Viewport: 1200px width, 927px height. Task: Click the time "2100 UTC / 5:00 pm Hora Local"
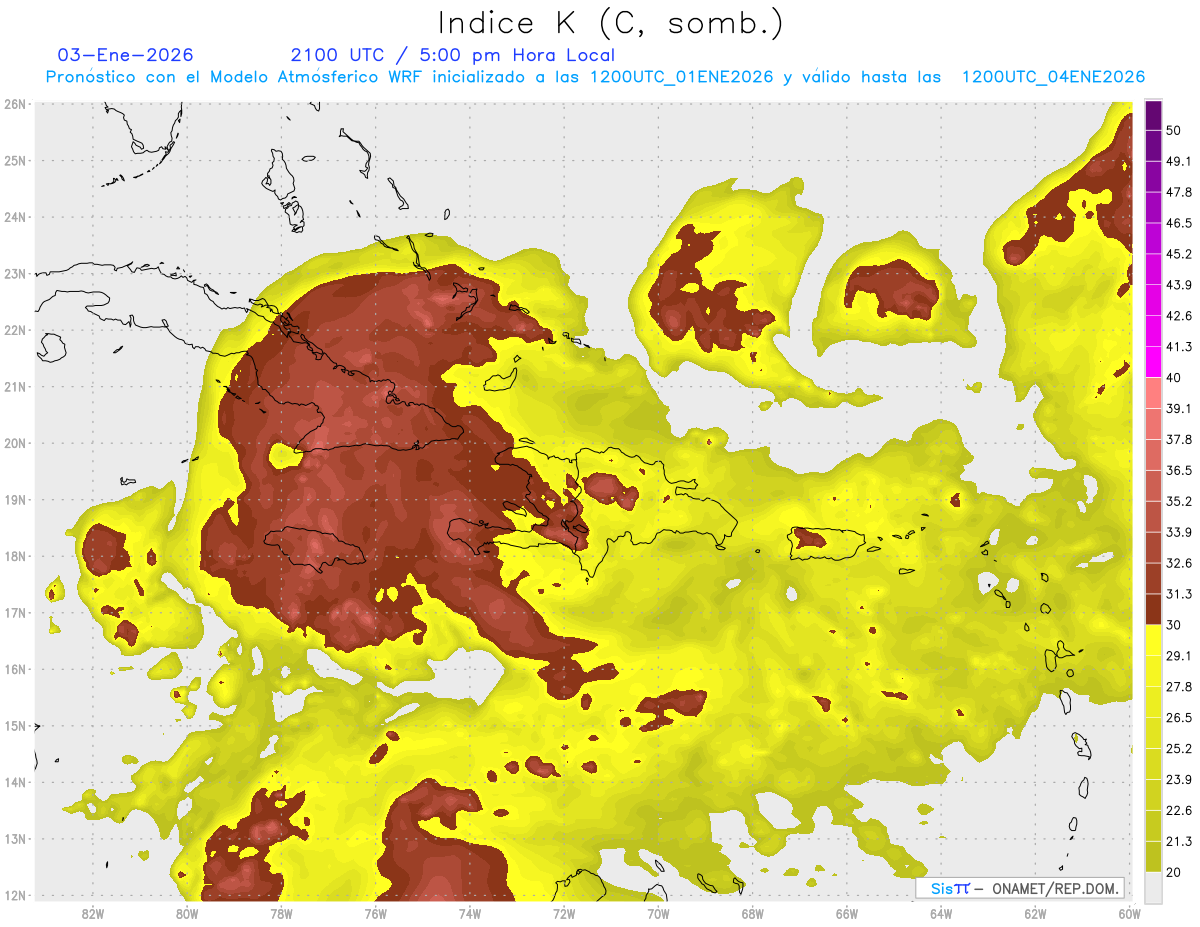[452, 55]
